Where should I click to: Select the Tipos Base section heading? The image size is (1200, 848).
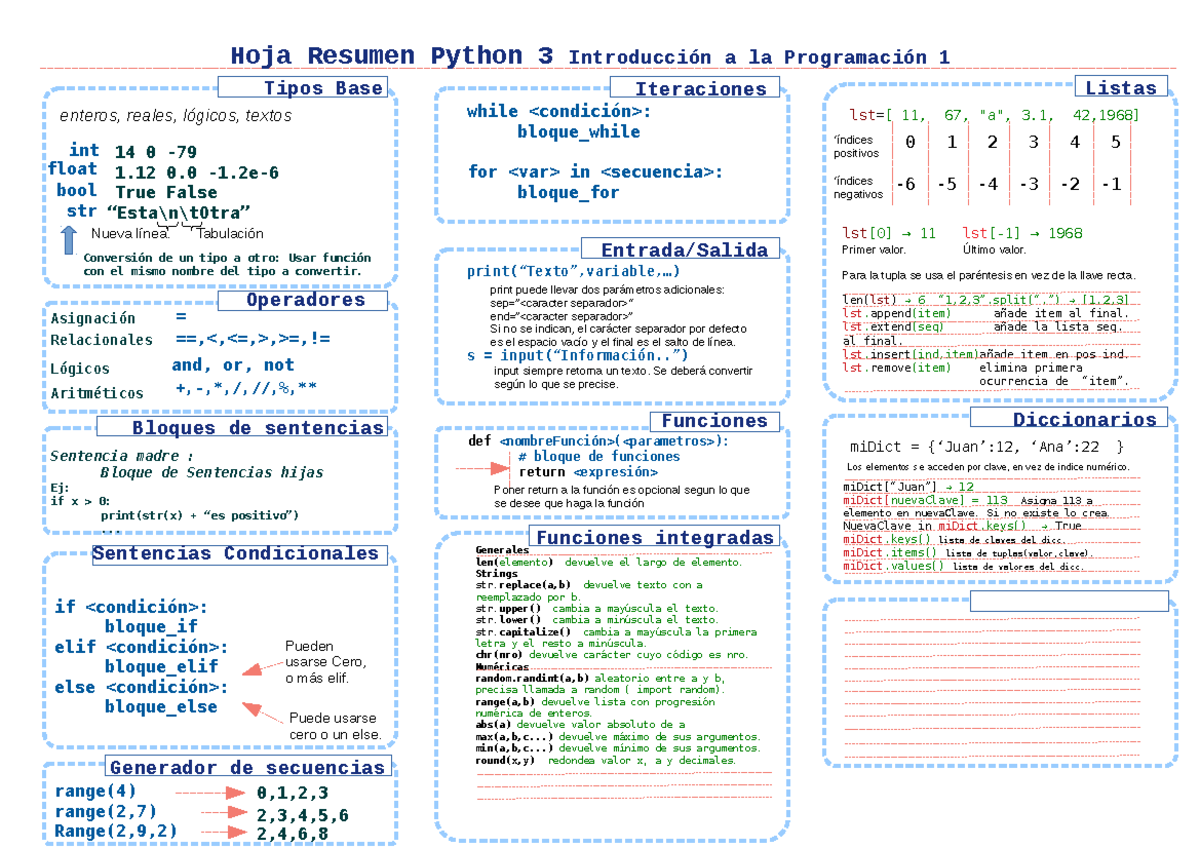303,88
